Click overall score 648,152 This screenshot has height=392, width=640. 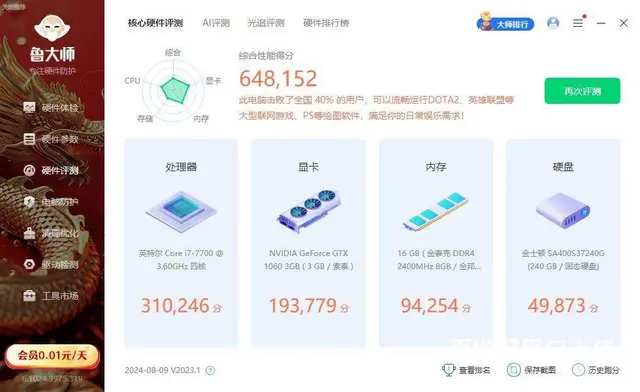tap(278, 78)
